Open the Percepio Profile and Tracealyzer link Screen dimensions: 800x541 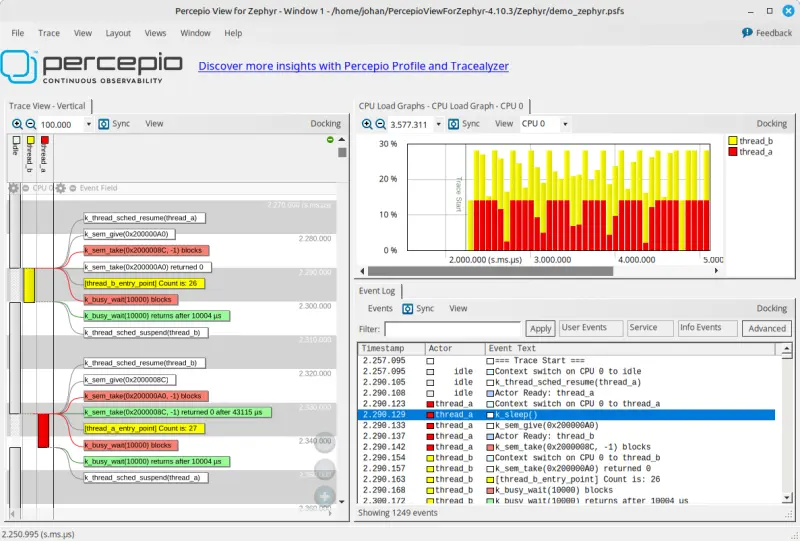coord(353,66)
